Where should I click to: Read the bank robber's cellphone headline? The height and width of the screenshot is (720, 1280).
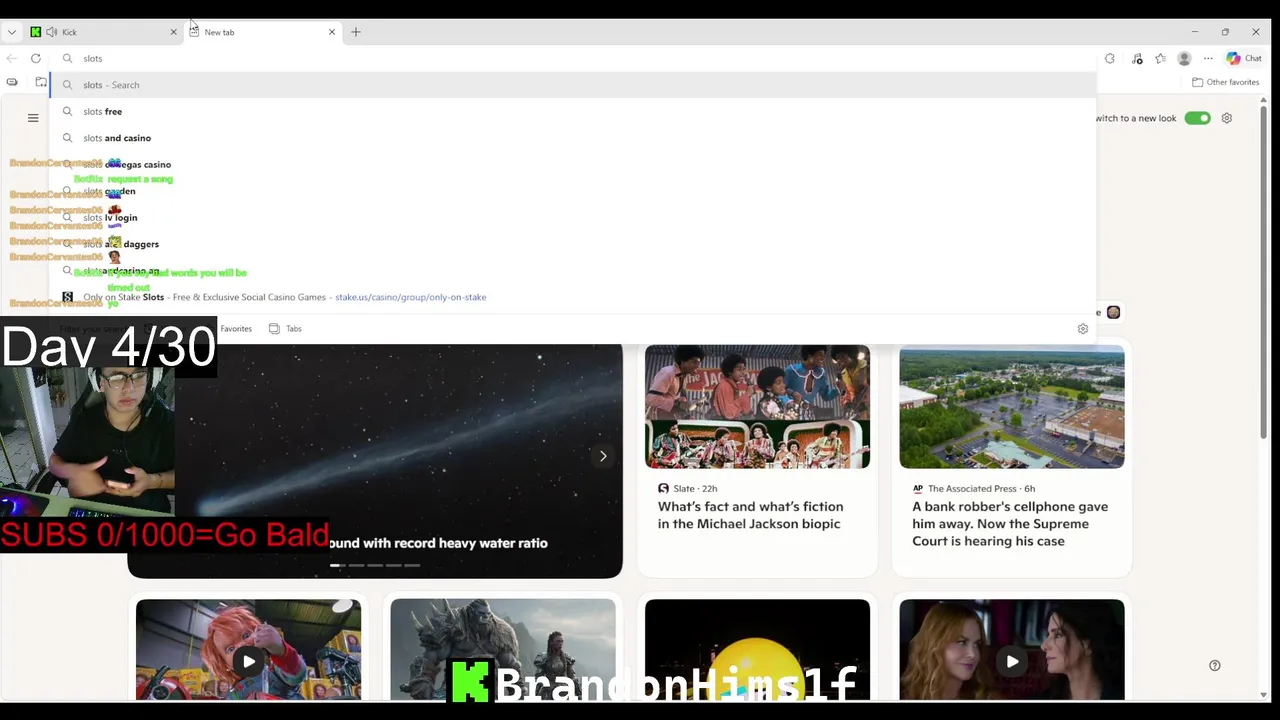pos(1010,524)
